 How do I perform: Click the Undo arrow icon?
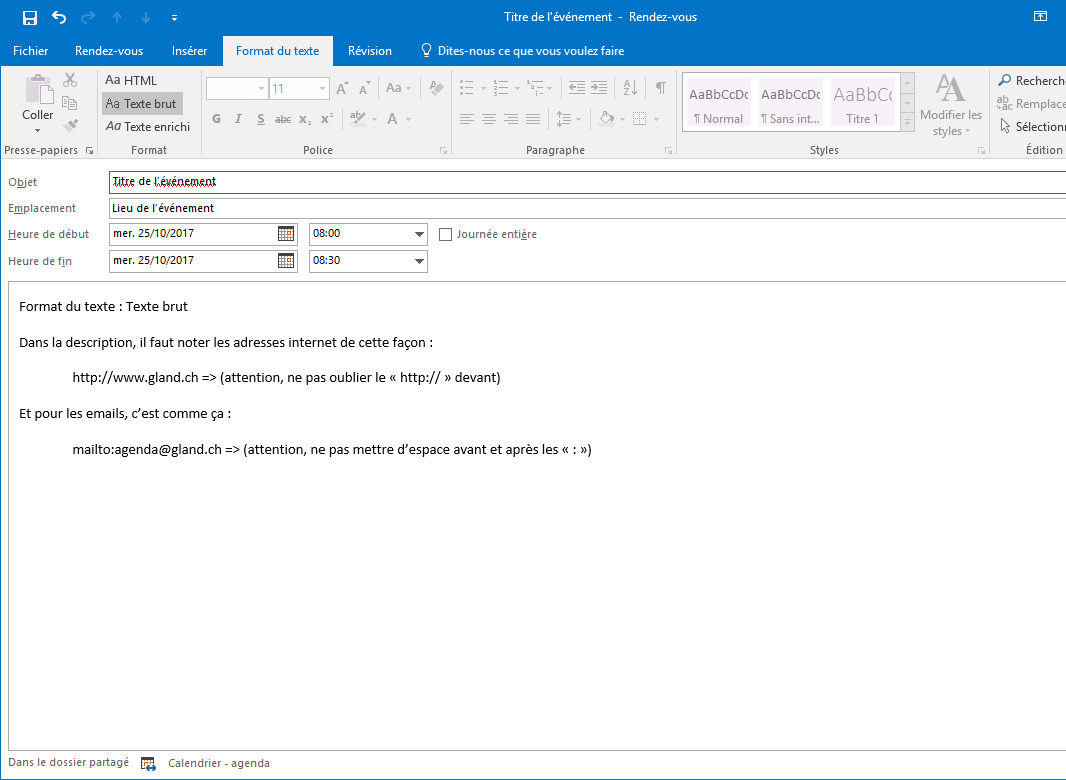click(x=59, y=17)
